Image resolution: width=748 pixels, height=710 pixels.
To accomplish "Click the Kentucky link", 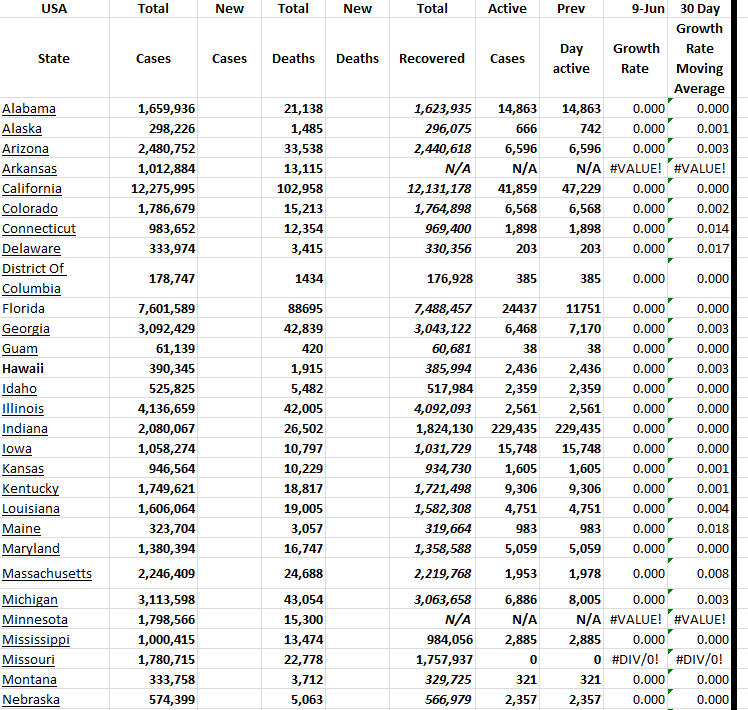I will (31, 488).
